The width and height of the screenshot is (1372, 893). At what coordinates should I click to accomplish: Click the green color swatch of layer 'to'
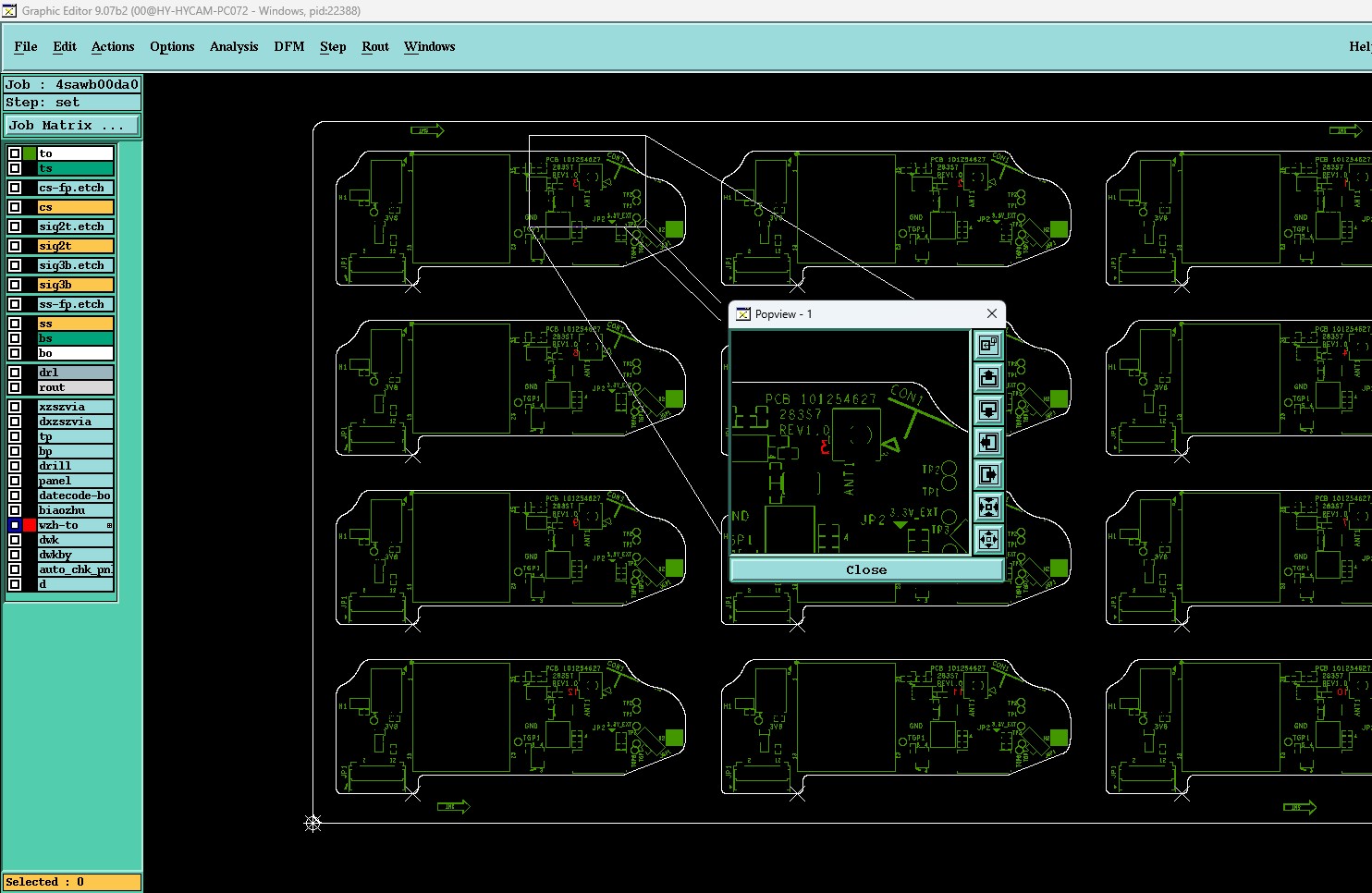click(30, 153)
